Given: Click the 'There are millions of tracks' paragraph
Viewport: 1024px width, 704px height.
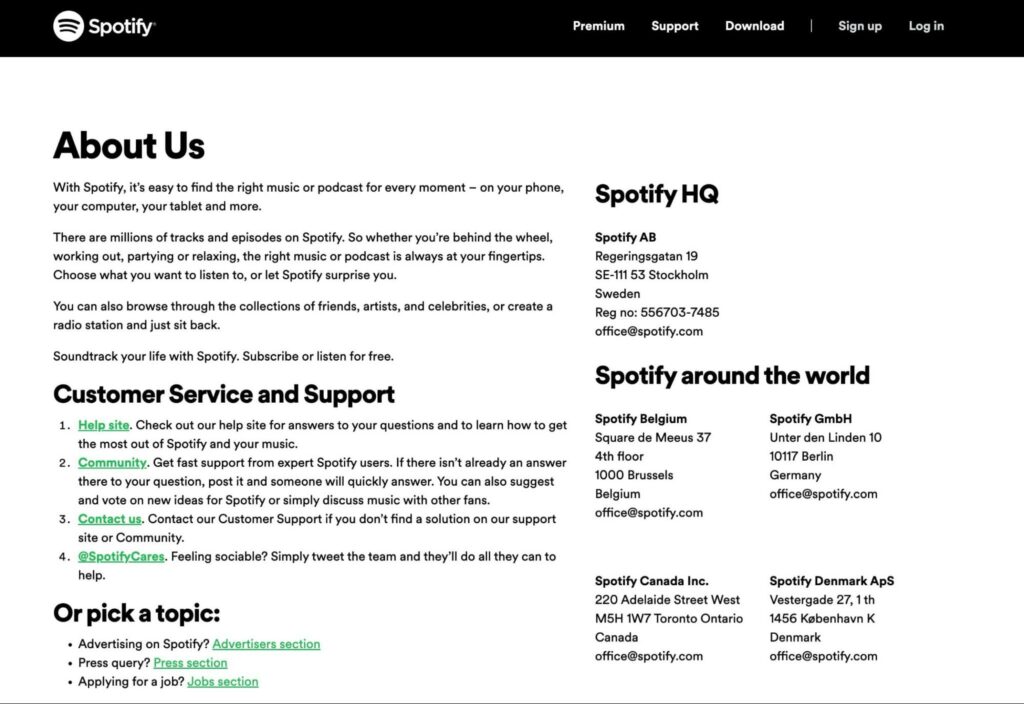Looking at the screenshot, I should click(303, 257).
